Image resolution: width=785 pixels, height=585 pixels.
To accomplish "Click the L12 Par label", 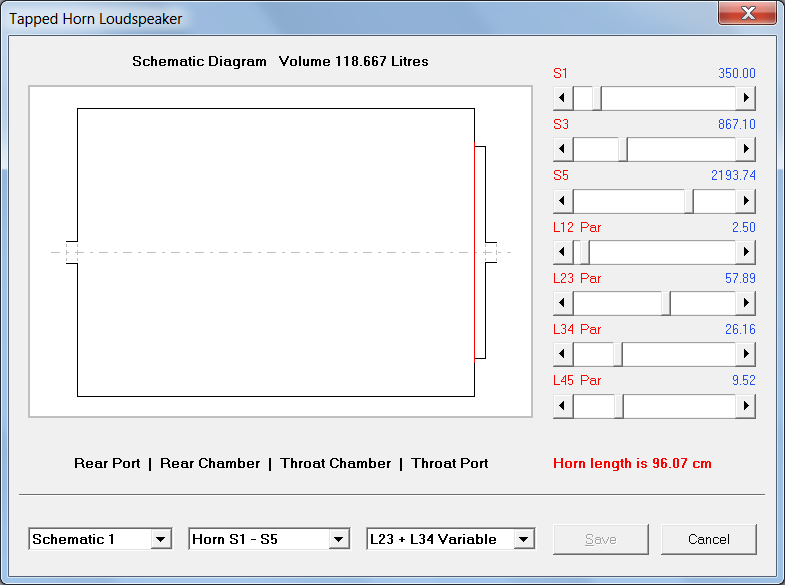I will point(577,227).
